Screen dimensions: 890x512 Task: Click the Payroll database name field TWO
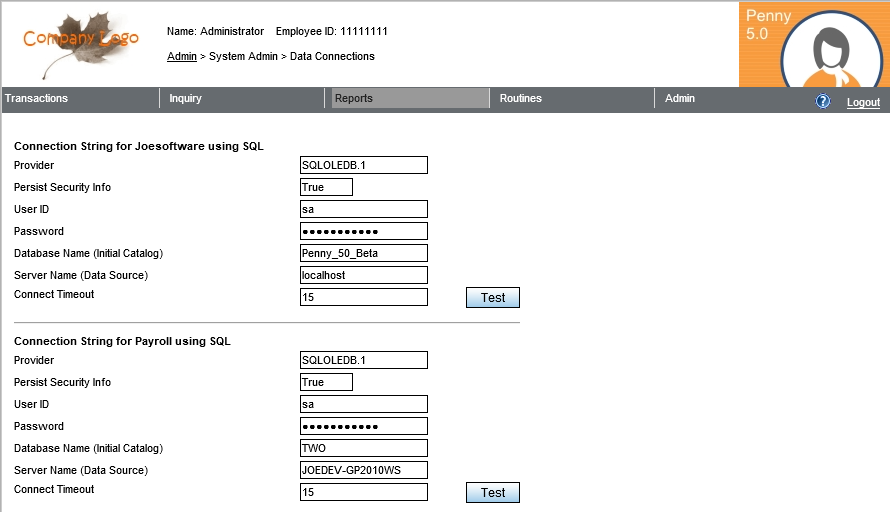tap(364, 448)
